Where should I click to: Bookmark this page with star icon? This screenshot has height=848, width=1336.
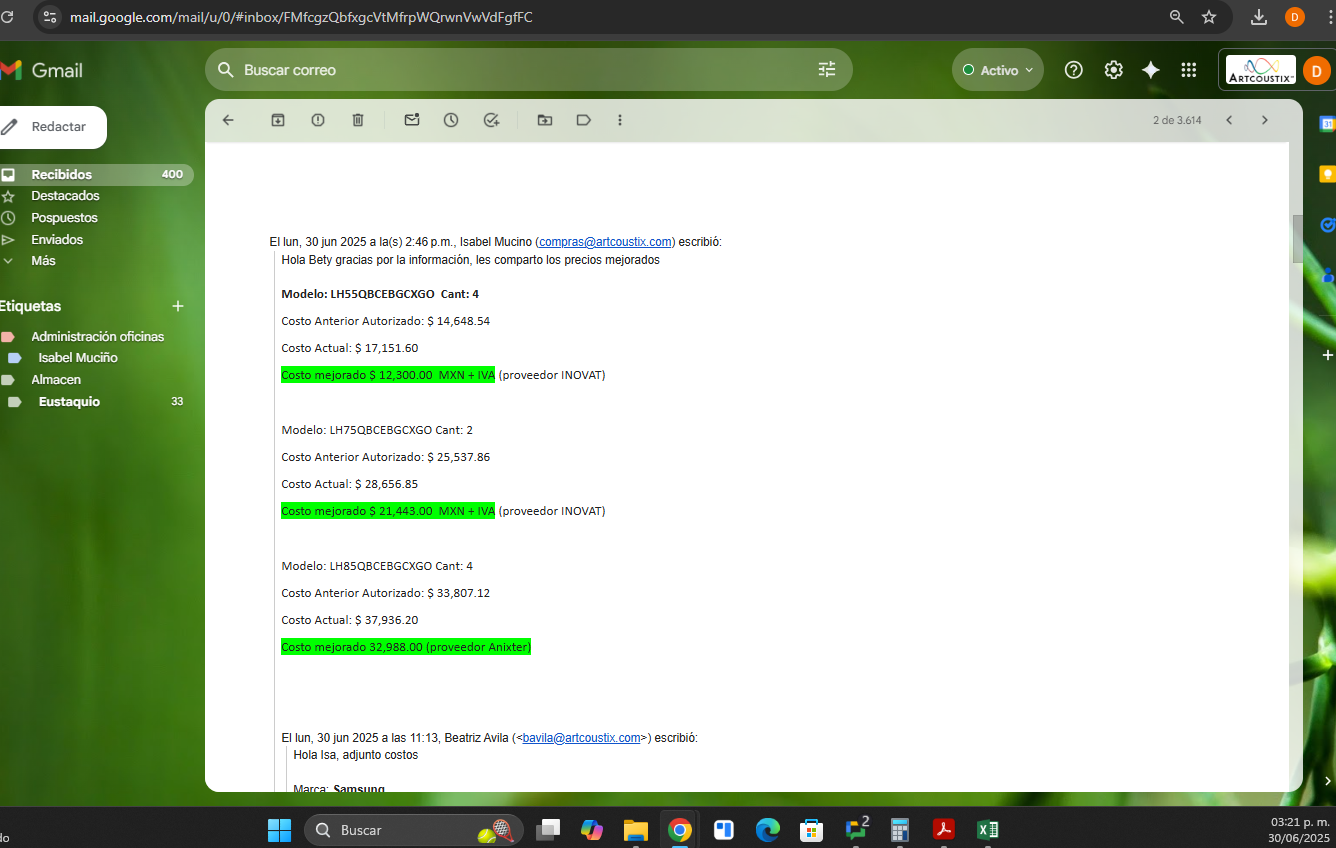coord(1209,17)
